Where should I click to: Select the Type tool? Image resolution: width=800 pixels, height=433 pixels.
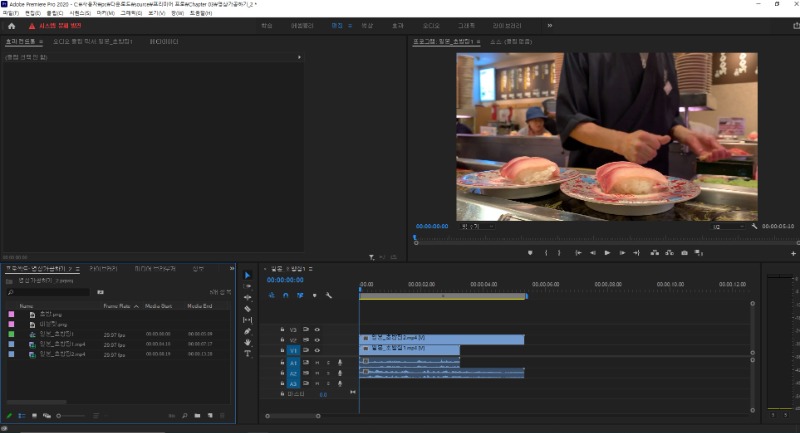tap(247, 353)
